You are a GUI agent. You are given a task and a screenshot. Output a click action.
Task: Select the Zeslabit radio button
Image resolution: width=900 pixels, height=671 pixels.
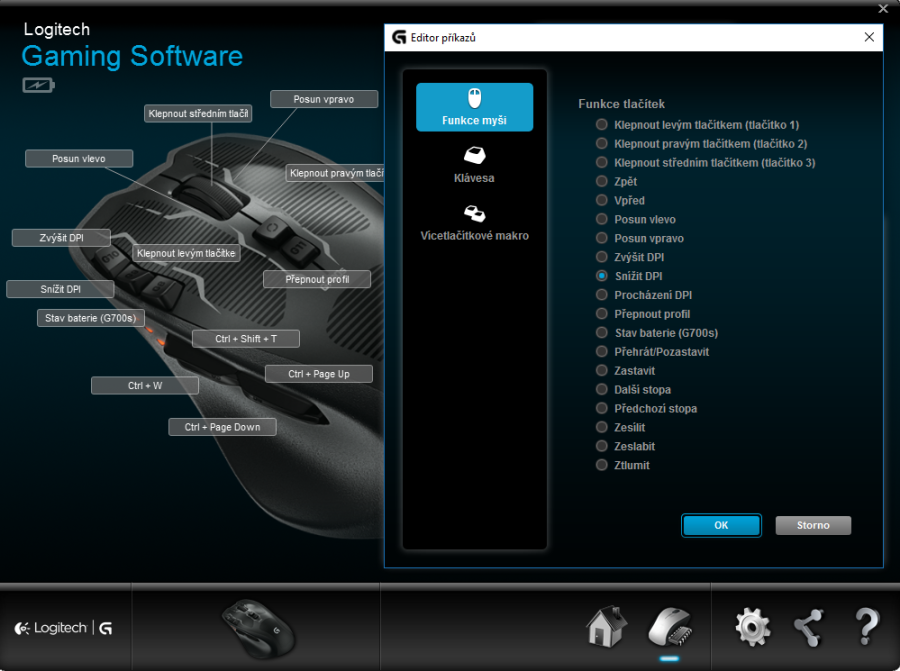coord(602,447)
